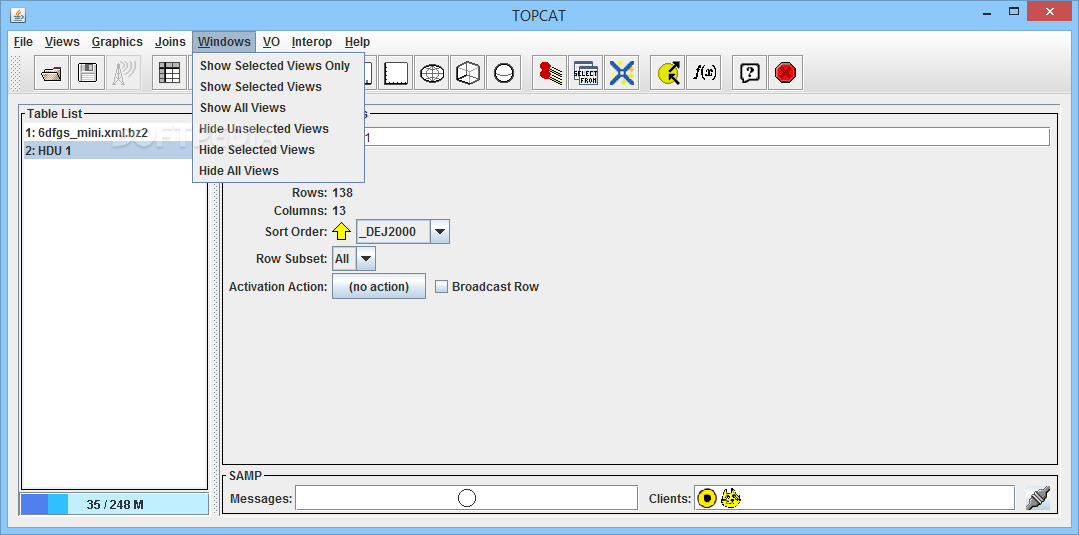Click the (no action) activation button

tap(379, 286)
